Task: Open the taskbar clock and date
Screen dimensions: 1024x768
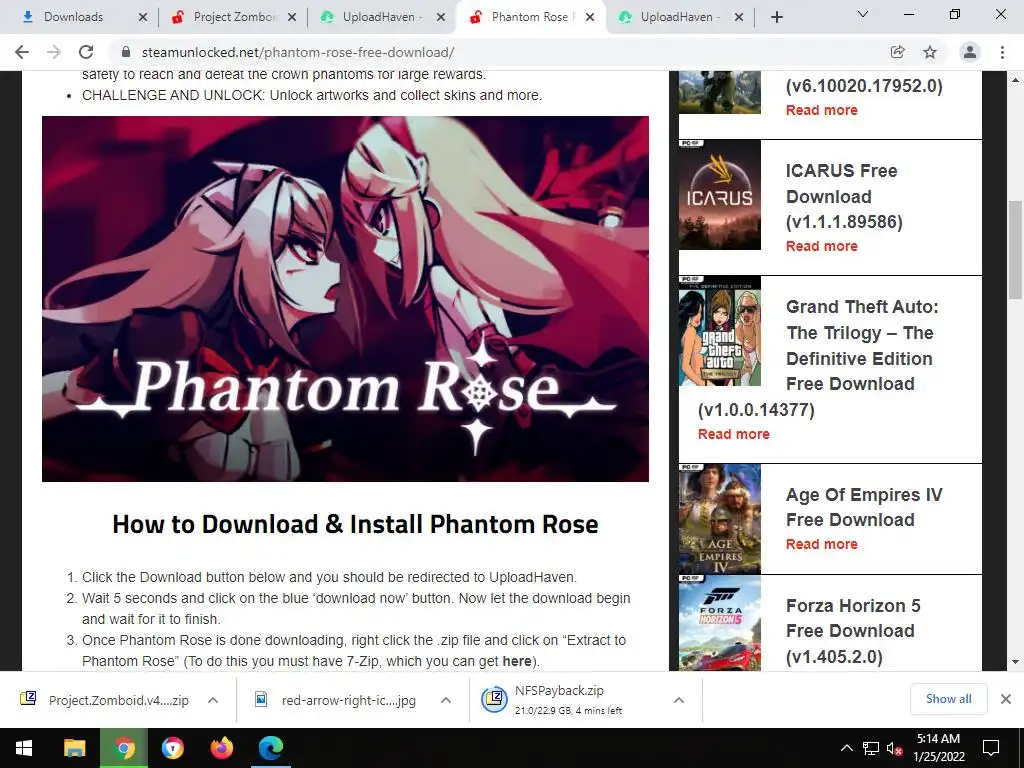Action: pyautogui.click(x=938, y=748)
